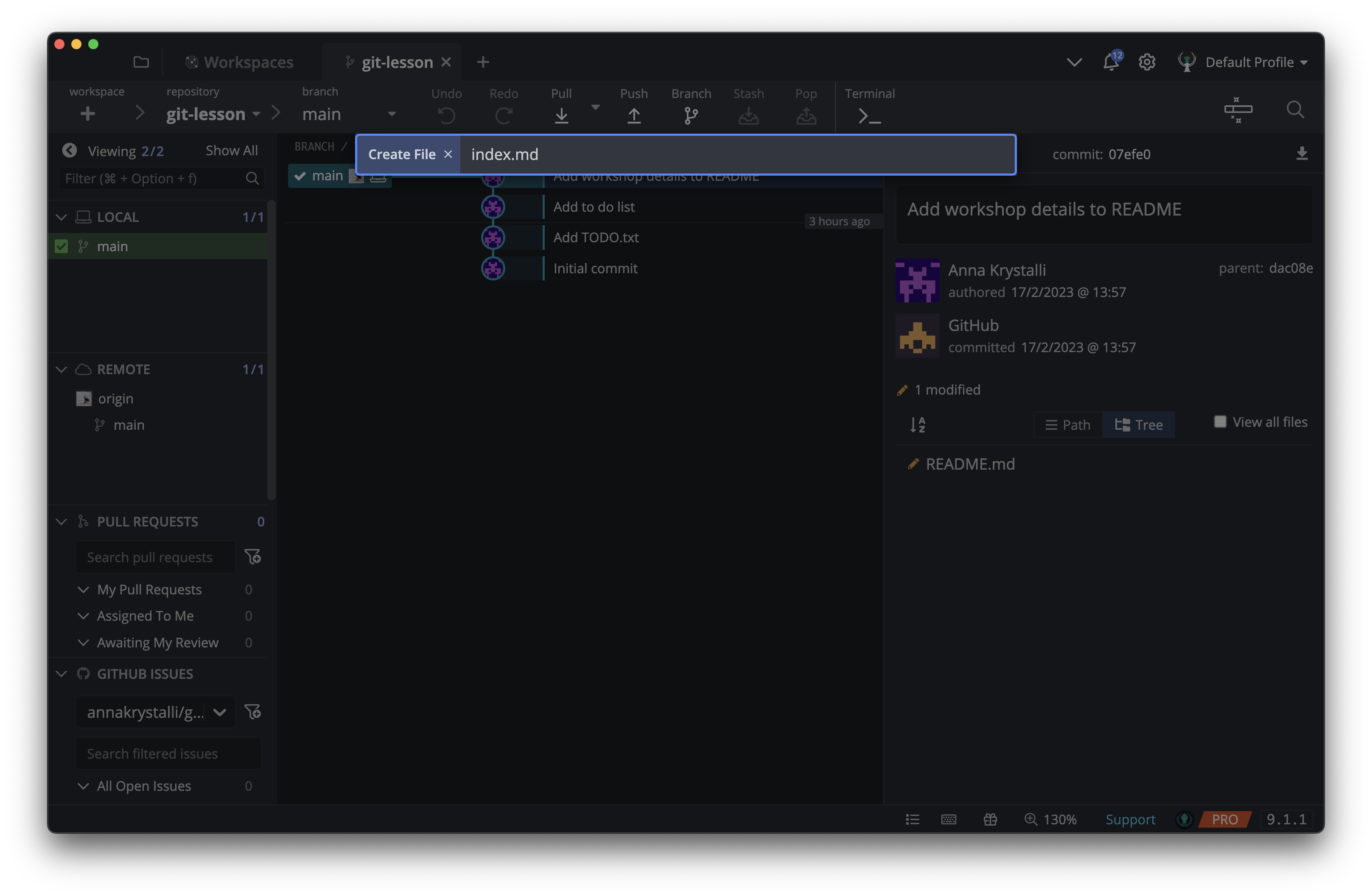
Task: Switch to the Workspaces tab
Action: (239, 62)
